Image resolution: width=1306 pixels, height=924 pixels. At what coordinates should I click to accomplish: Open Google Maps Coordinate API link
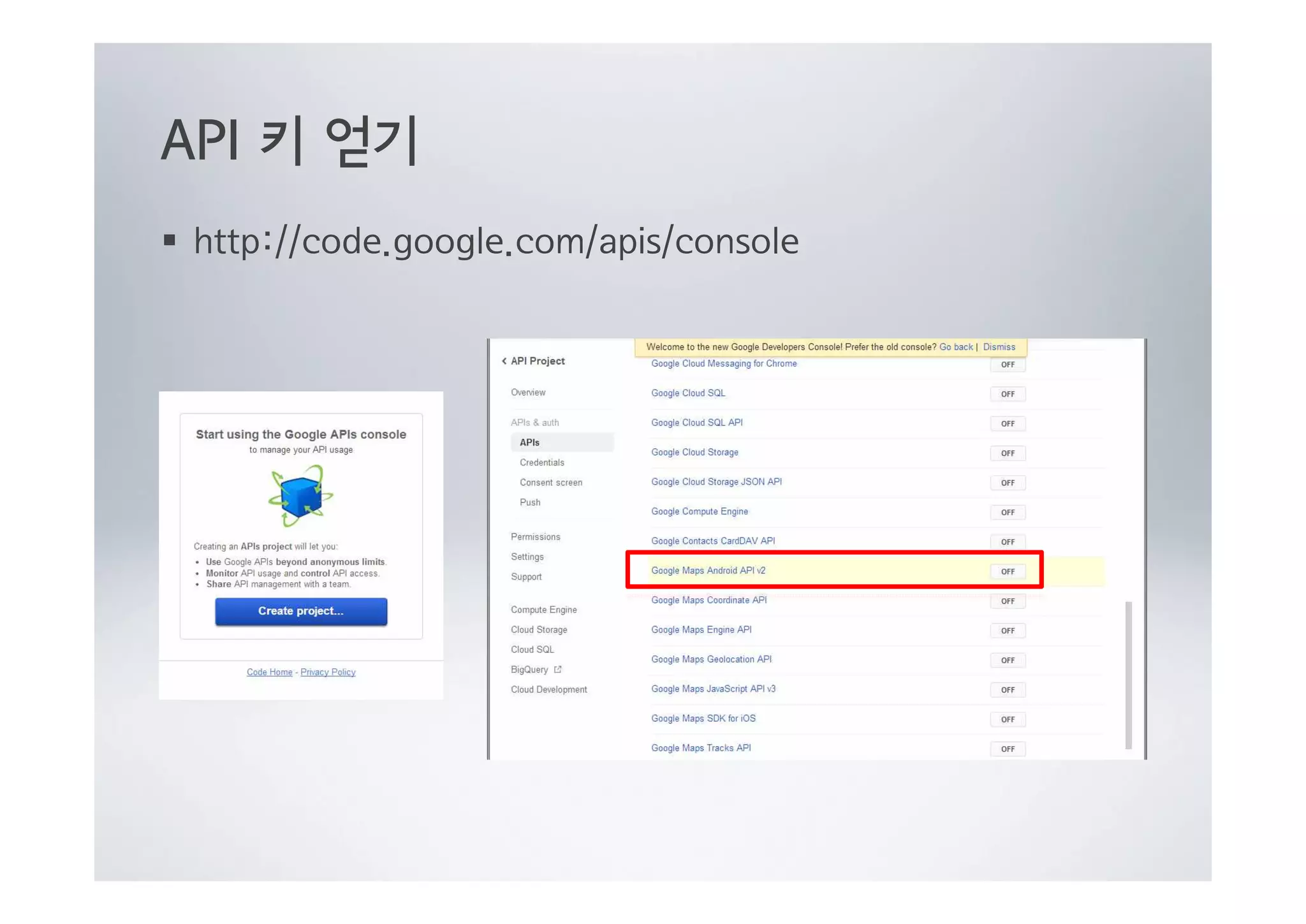pos(708,600)
